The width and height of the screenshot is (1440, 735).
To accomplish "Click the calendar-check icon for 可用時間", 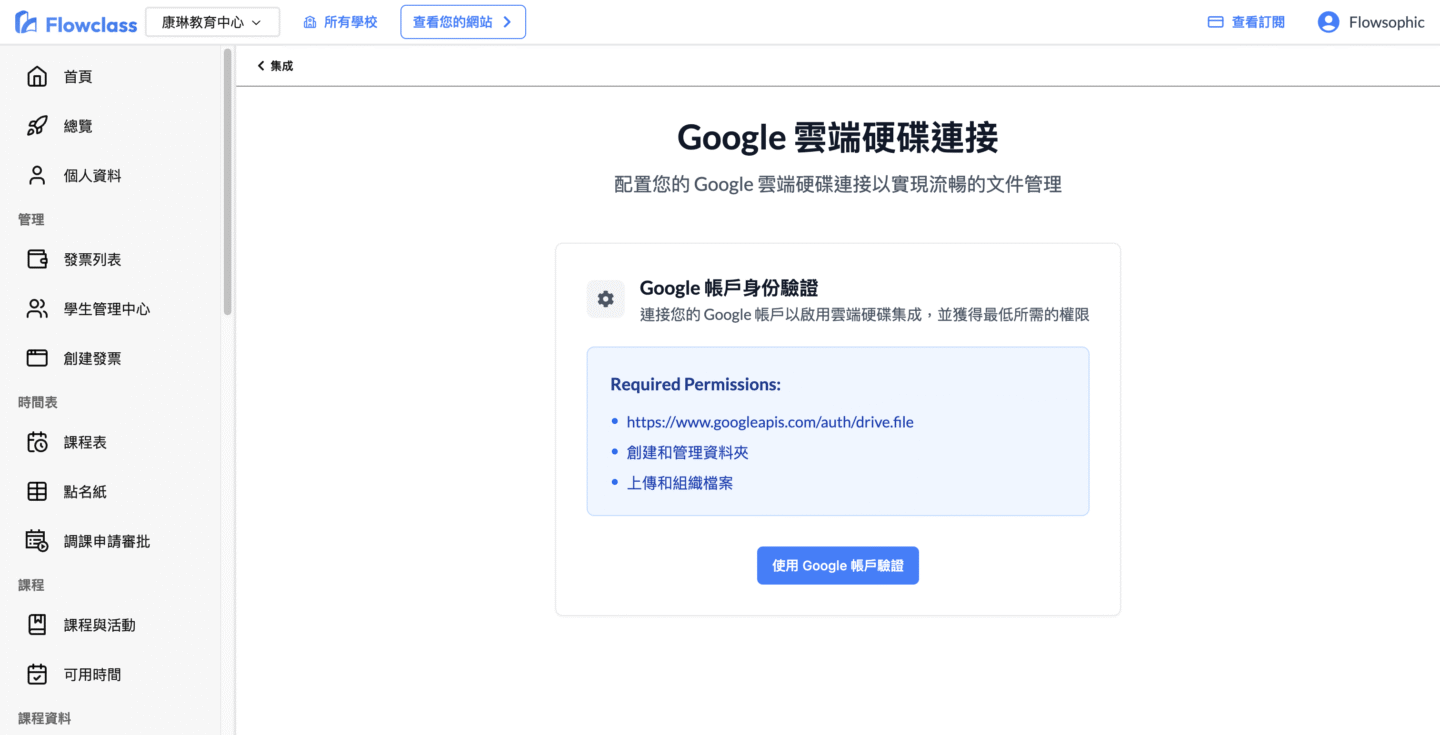I will click(37, 675).
